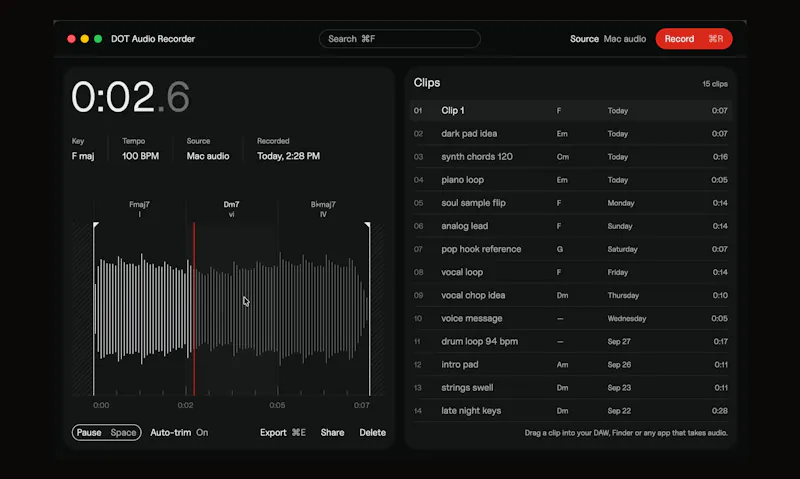
Task: Click the G key of pop hook reference
Action: [x=560, y=249]
